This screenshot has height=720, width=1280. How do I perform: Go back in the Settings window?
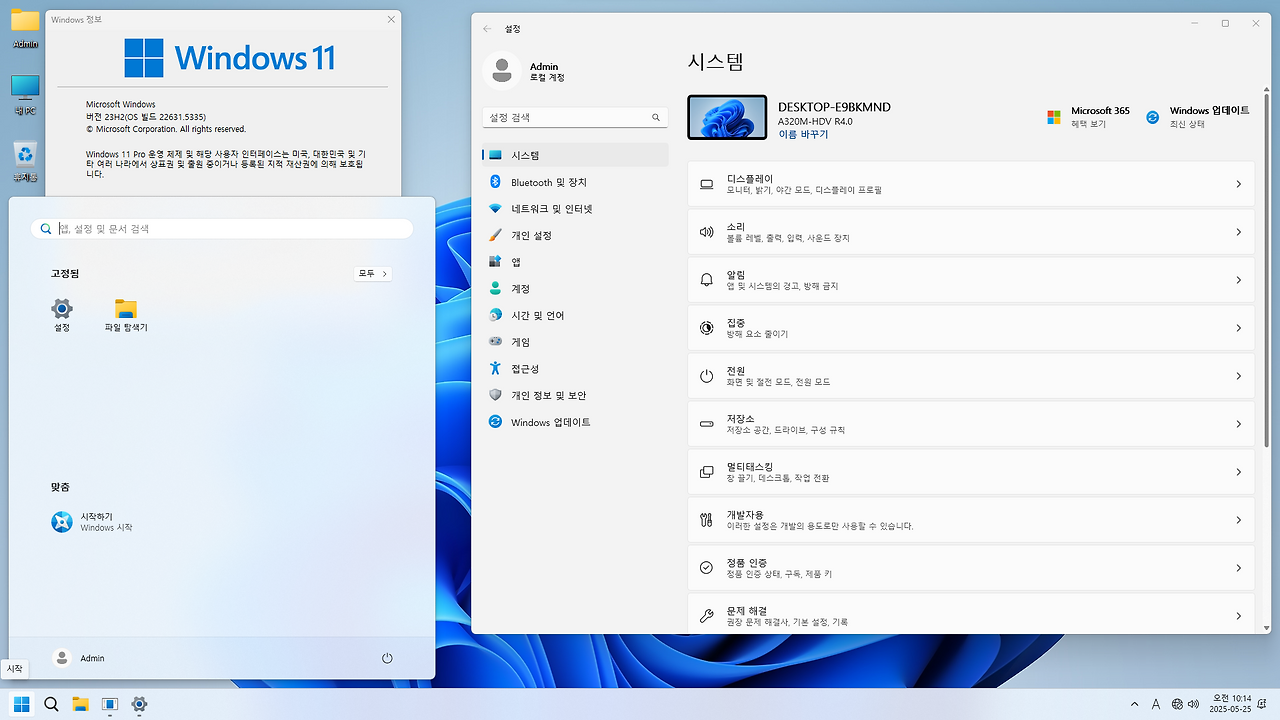pyautogui.click(x=487, y=29)
